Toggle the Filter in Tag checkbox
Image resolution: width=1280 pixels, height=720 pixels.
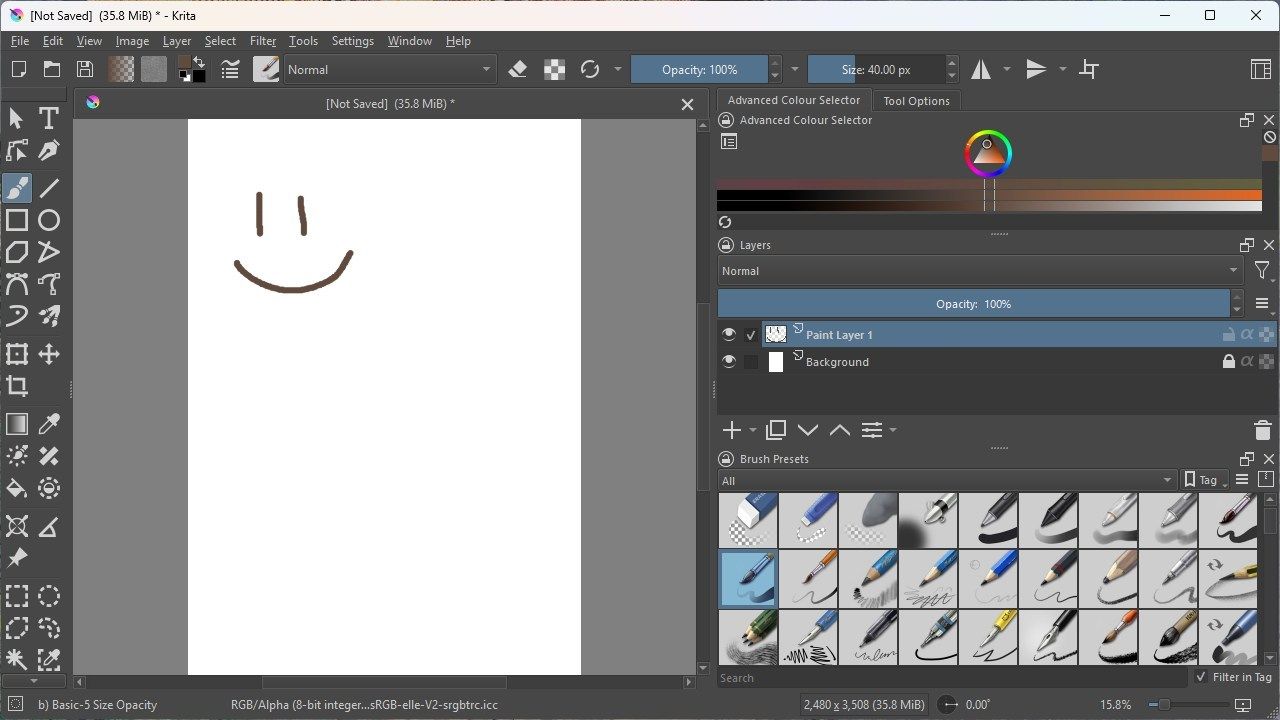point(1201,677)
